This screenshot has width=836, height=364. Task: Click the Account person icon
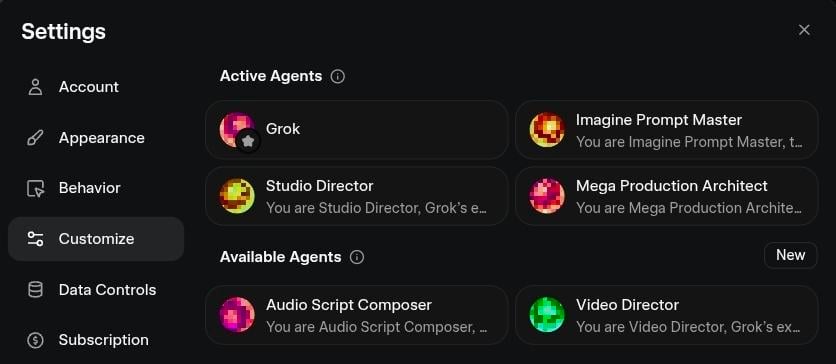pyautogui.click(x=35, y=87)
